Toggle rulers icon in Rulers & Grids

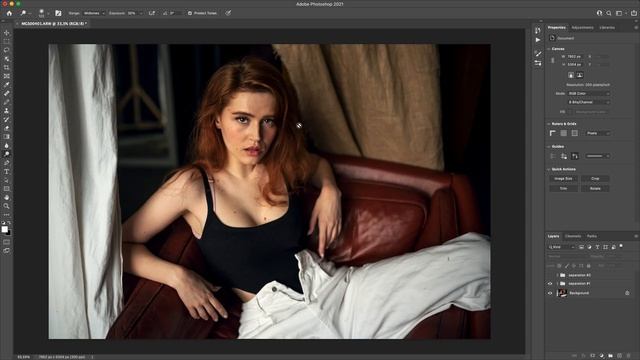(x=553, y=133)
